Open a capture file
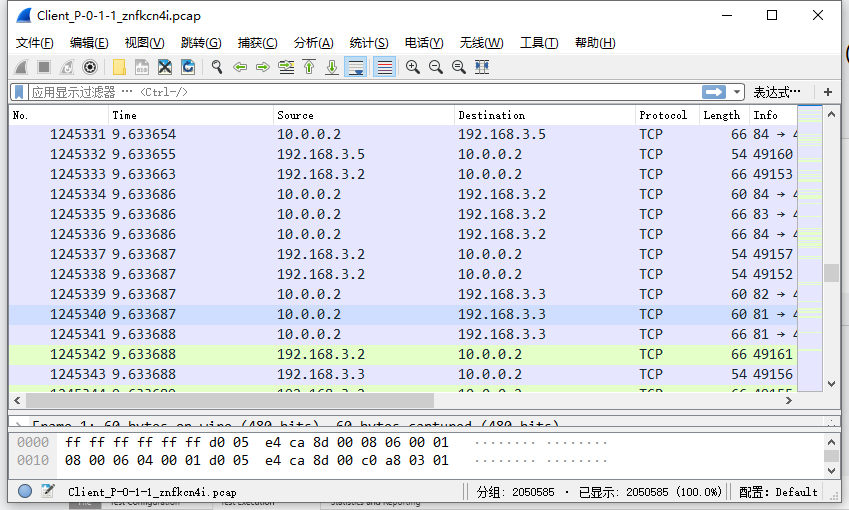Viewport: 849px width, 510px height. coord(119,67)
